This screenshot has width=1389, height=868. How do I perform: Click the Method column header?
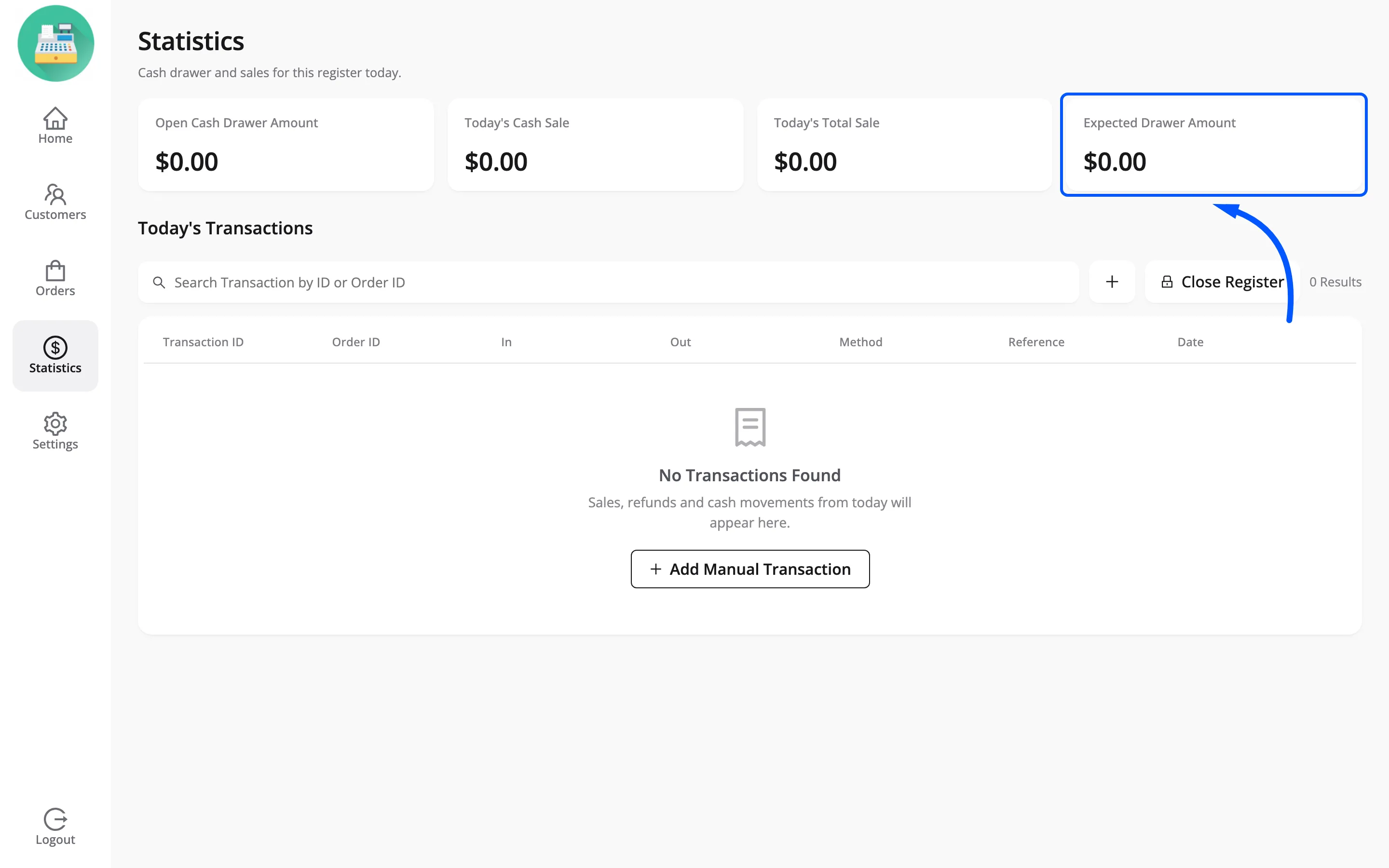click(x=860, y=342)
